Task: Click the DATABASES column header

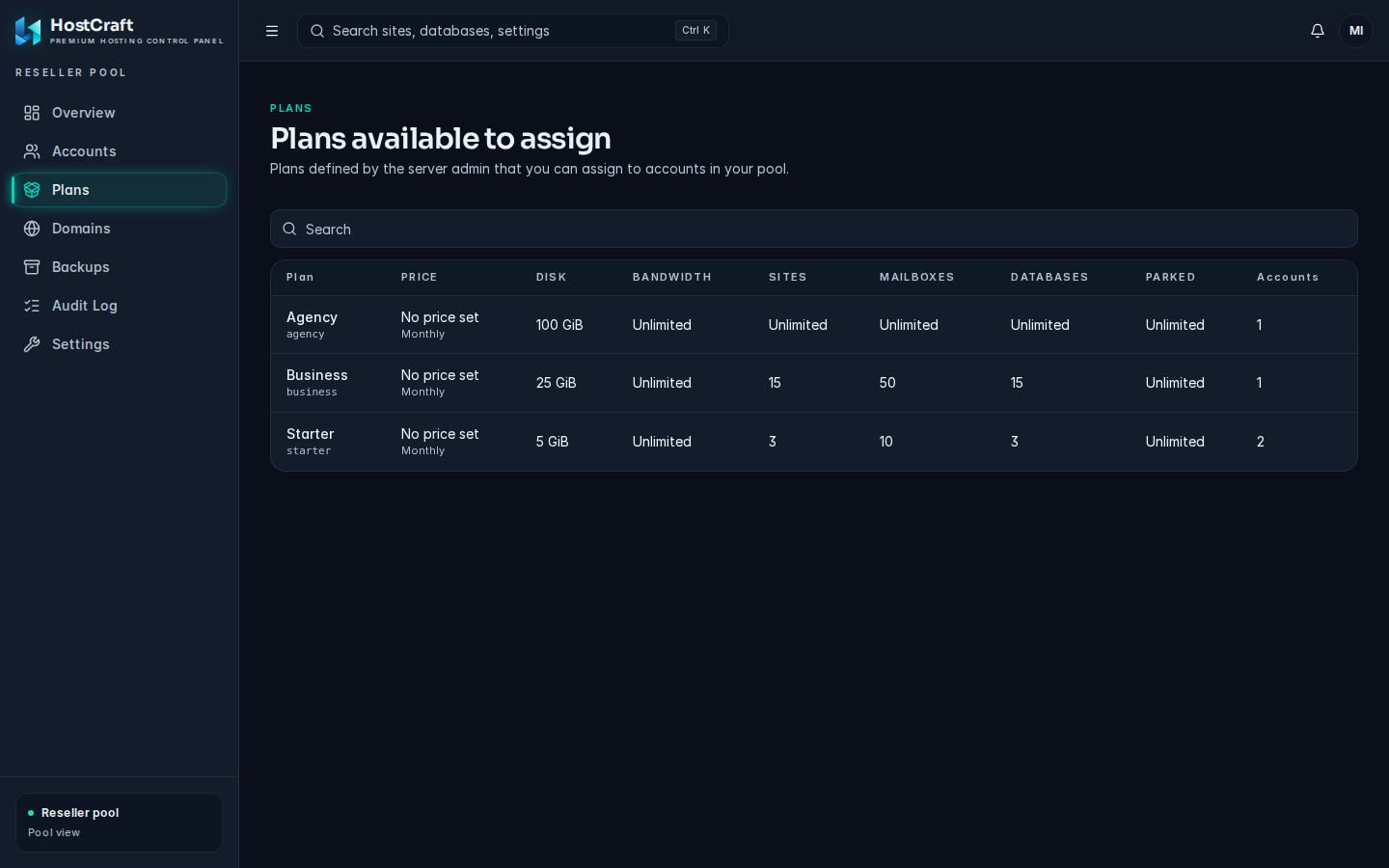Action: (x=1049, y=277)
